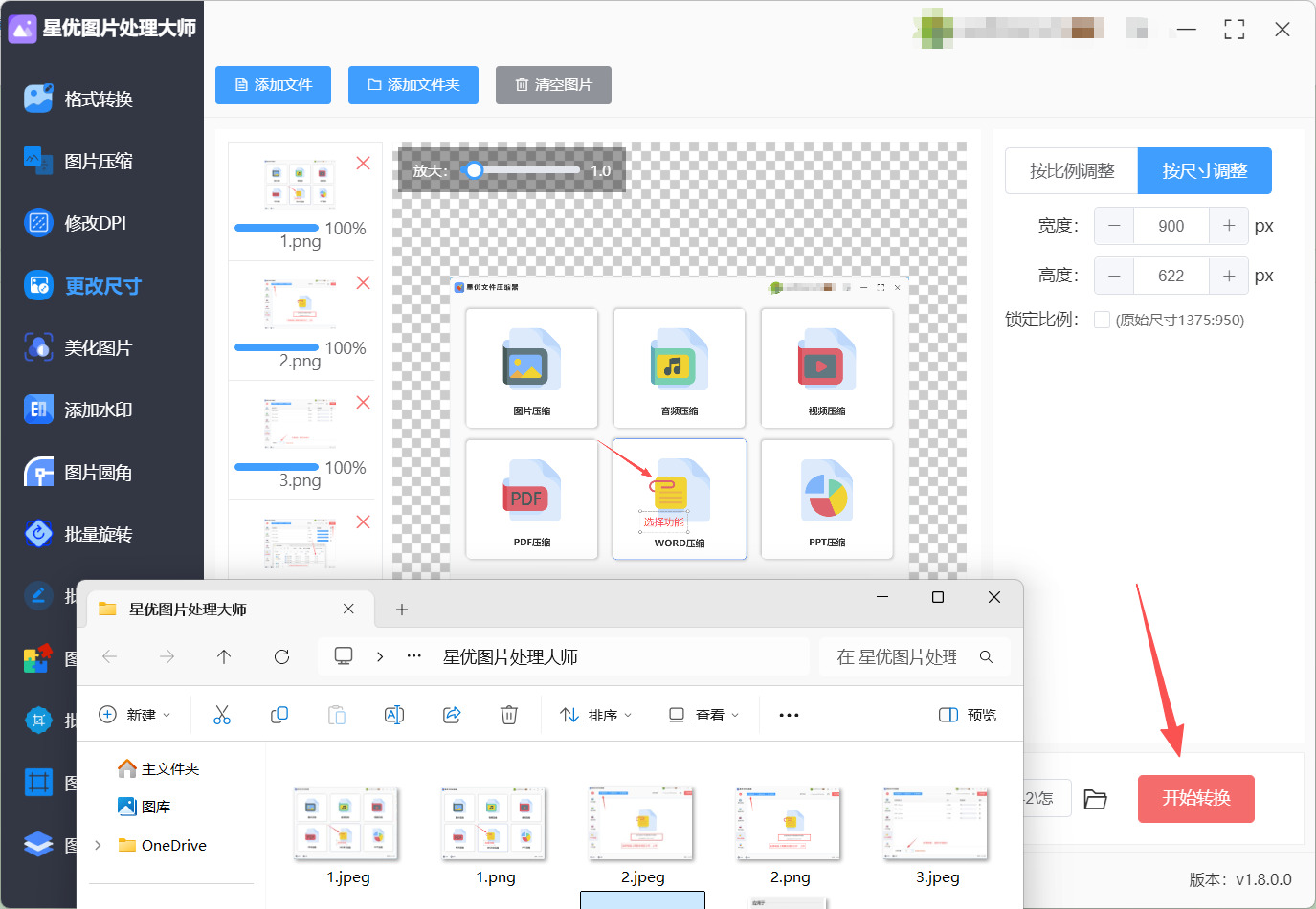Click the 星优图片处理大师 address breadcrumb
The height and width of the screenshot is (909, 1316).
[510, 656]
